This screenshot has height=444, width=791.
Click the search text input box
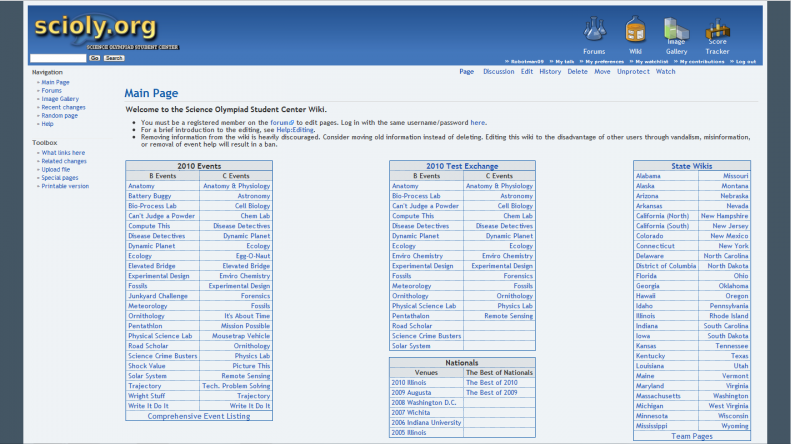(x=58, y=58)
